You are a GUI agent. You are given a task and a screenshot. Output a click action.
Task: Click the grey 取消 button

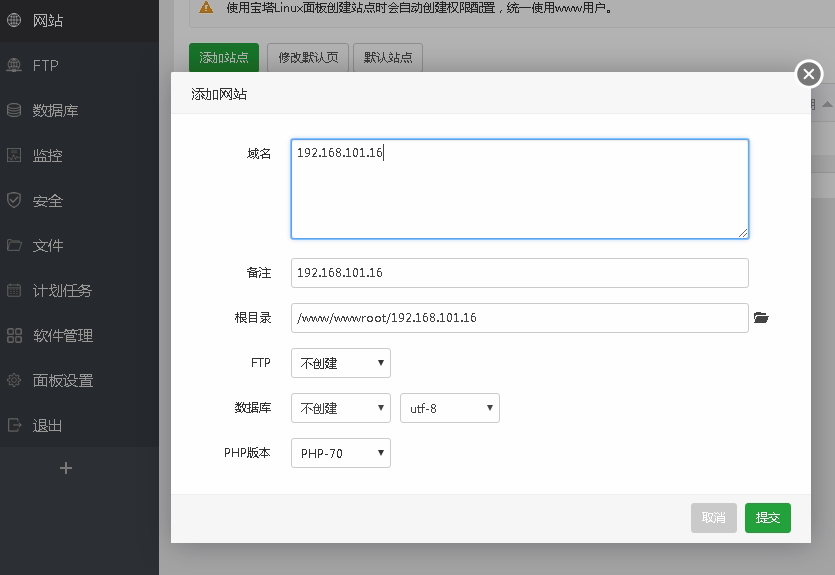714,518
